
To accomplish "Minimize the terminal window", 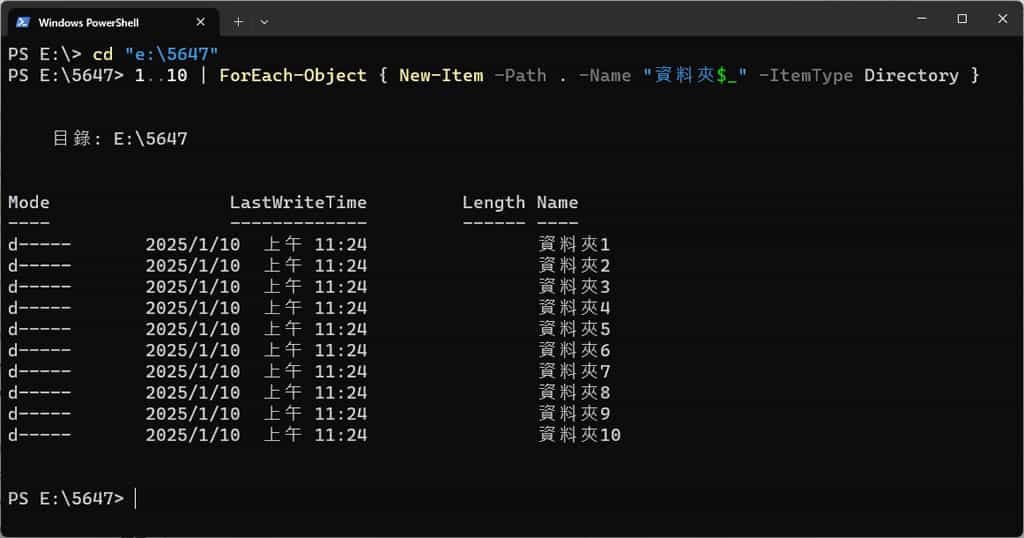I will (x=922, y=18).
